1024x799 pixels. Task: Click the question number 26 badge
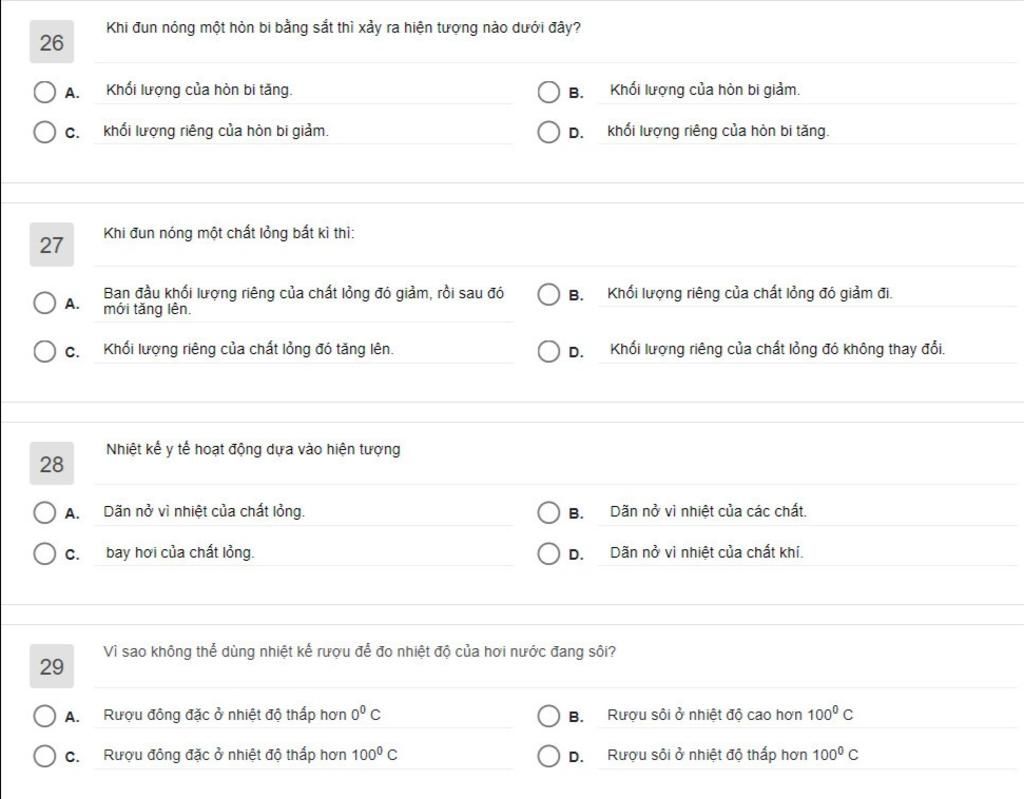pos(52,42)
